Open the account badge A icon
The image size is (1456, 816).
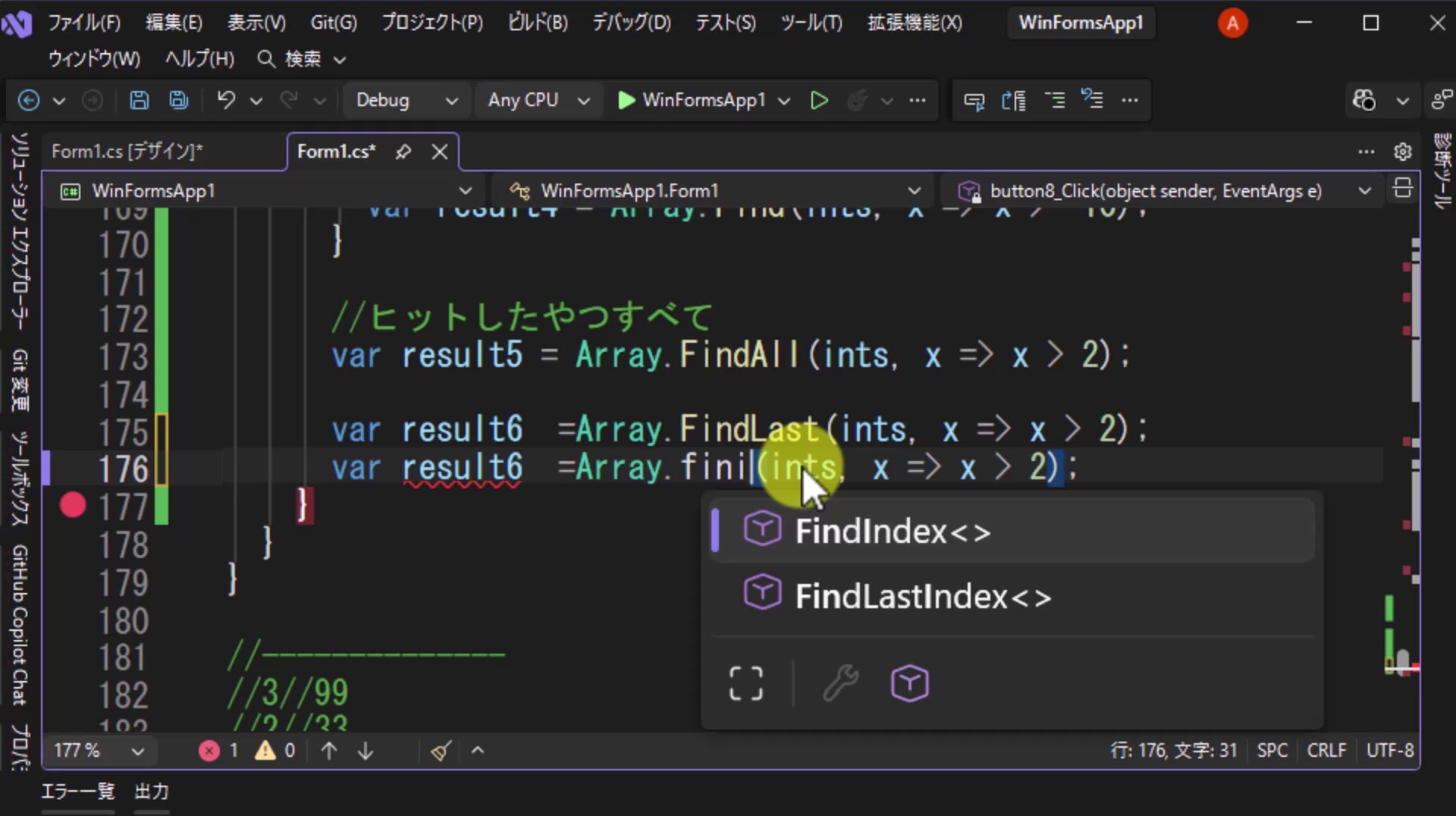(x=1232, y=23)
